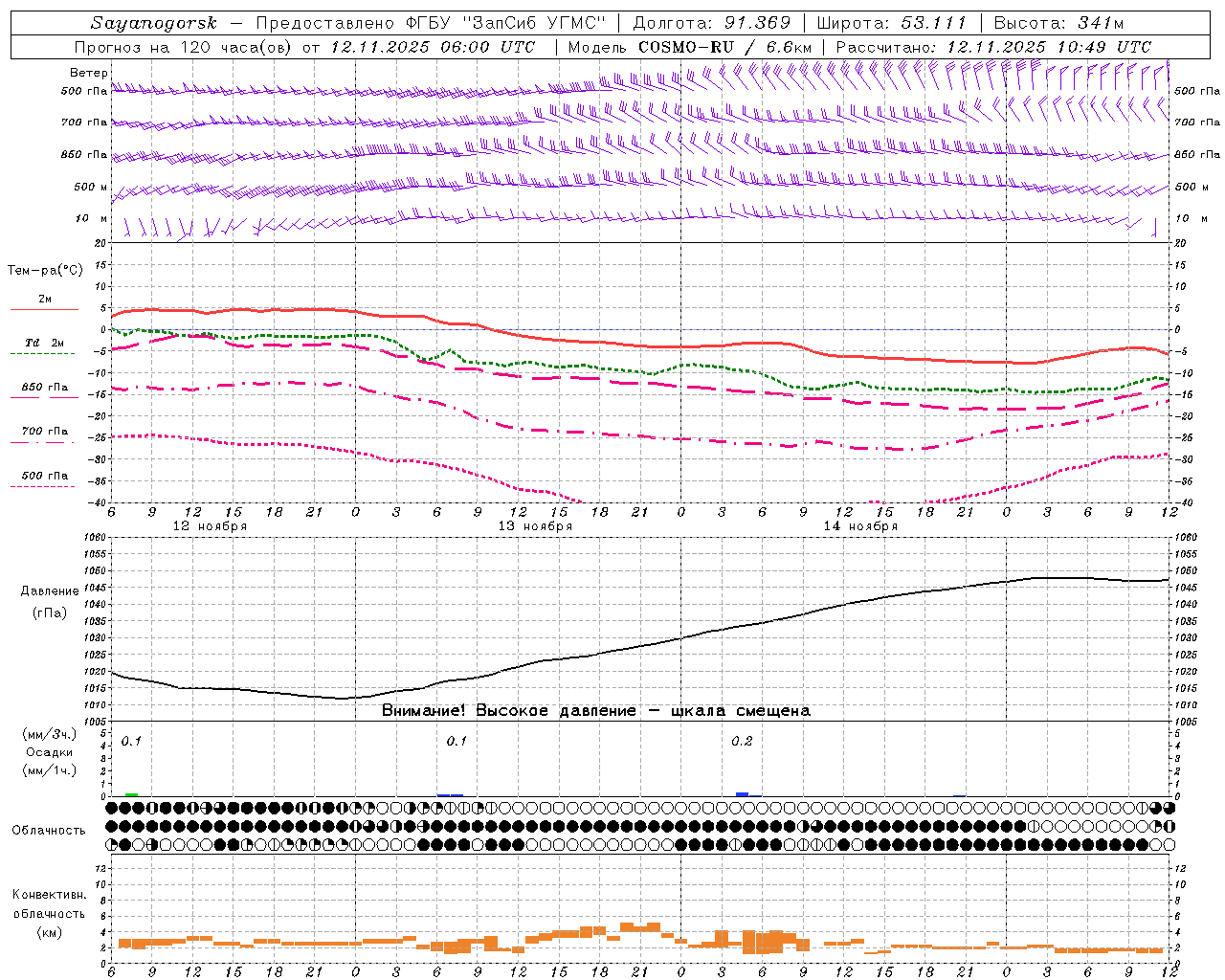Click the '500 м' wind level label on left
The height and width of the screenshot is (980, 1225).
pyautogui.click(x=91, y=187)
